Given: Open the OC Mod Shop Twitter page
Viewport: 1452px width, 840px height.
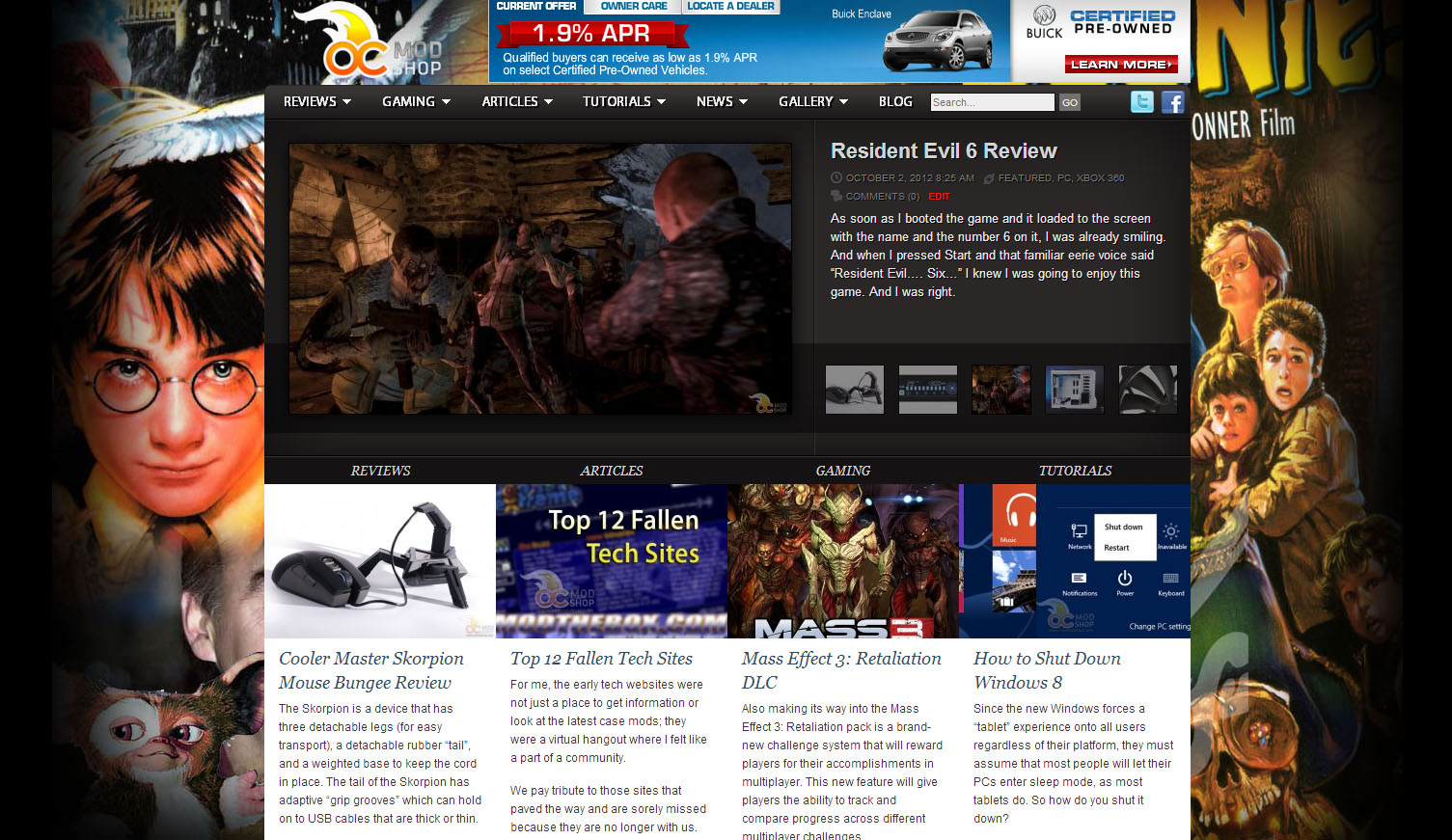Looking at the screenshot, I should (x=1141, y=101).
